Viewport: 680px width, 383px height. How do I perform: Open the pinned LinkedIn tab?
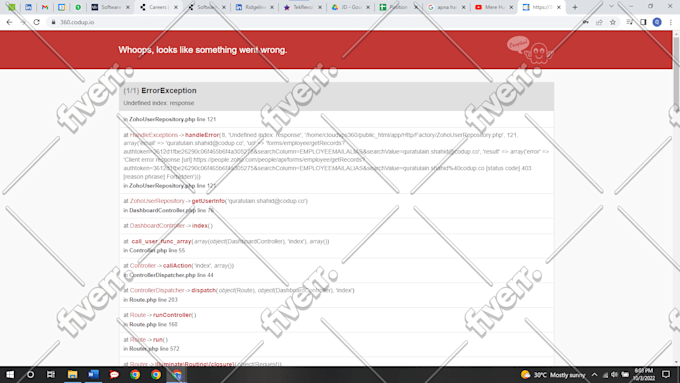point(28,7)
